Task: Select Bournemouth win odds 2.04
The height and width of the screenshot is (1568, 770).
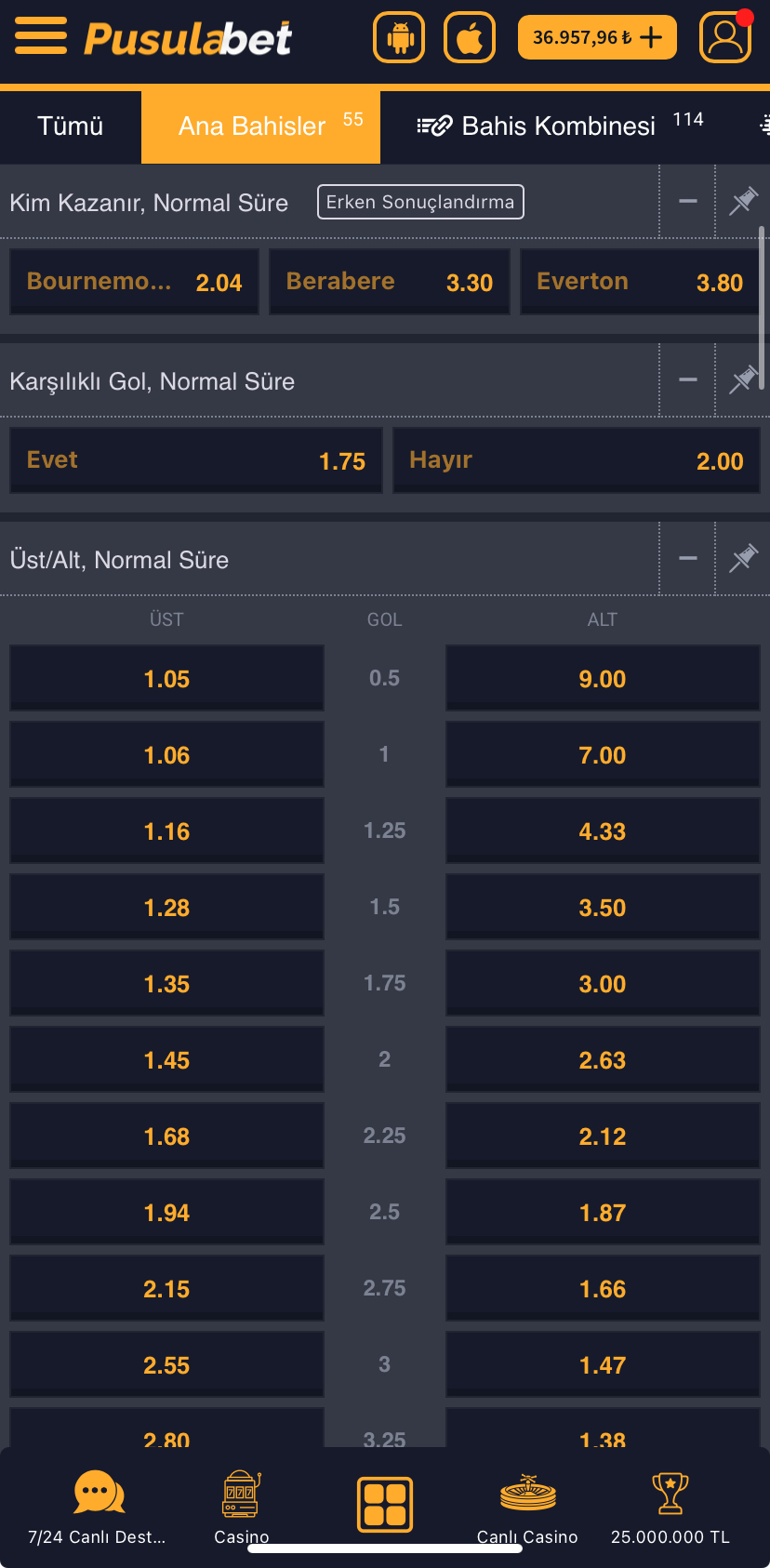Action: click(134, 282)
